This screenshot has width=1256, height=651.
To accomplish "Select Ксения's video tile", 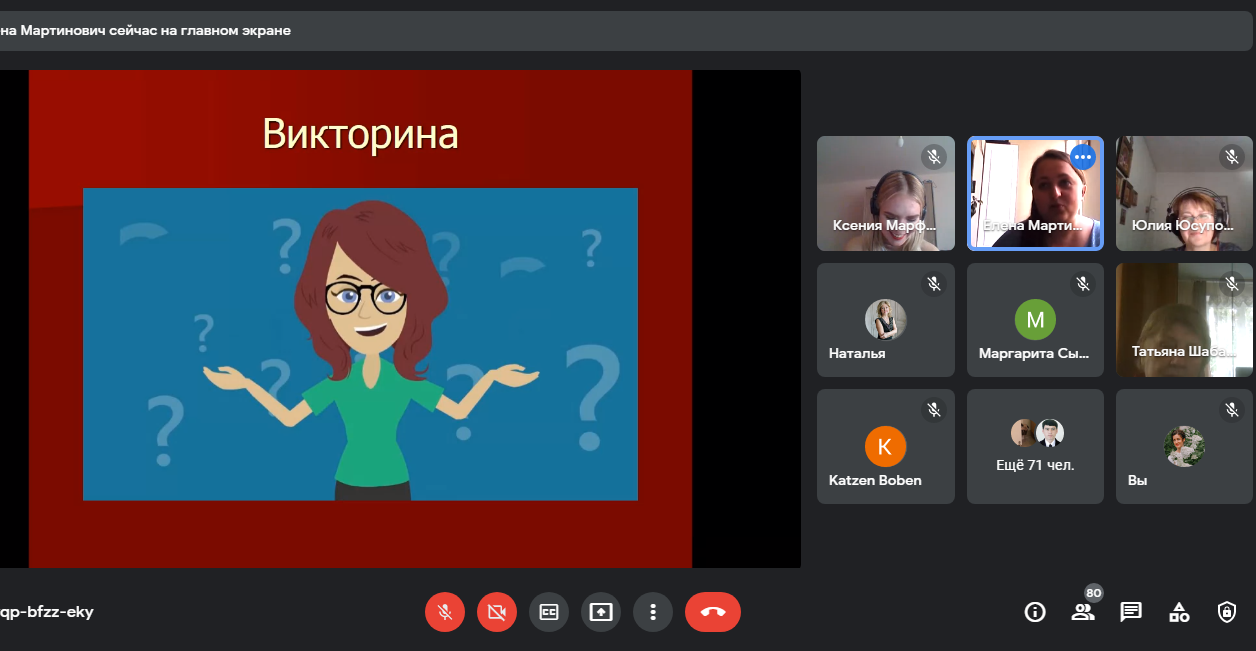I will [x=885, y=193].
